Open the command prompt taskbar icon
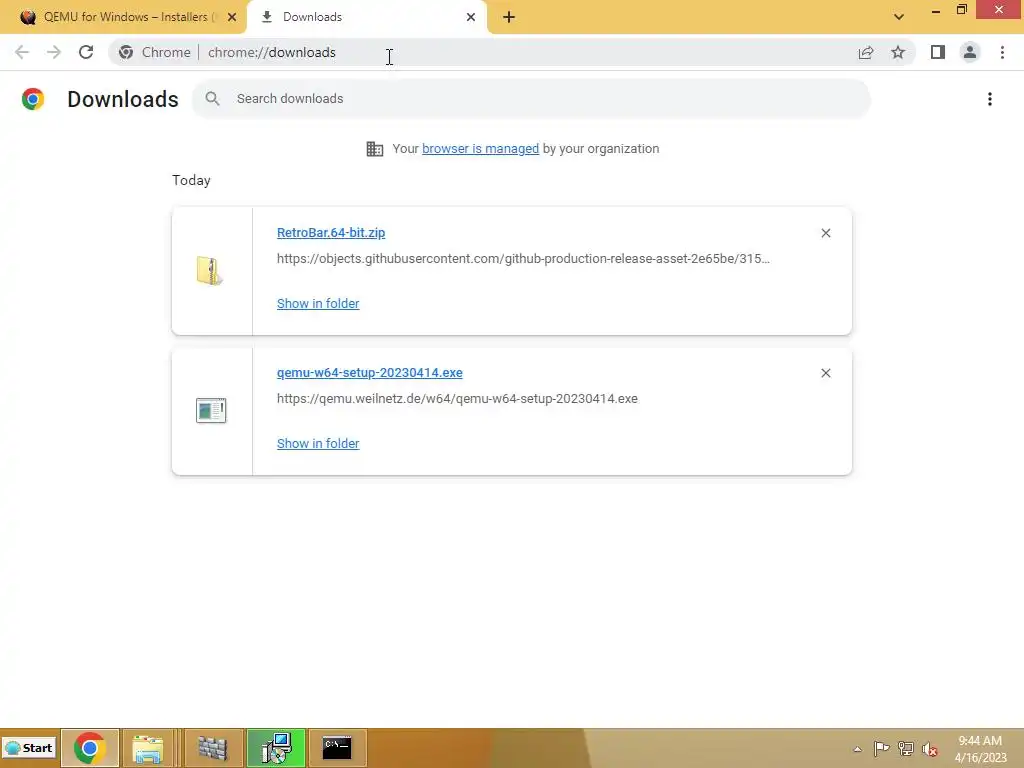 pos(338,748)
